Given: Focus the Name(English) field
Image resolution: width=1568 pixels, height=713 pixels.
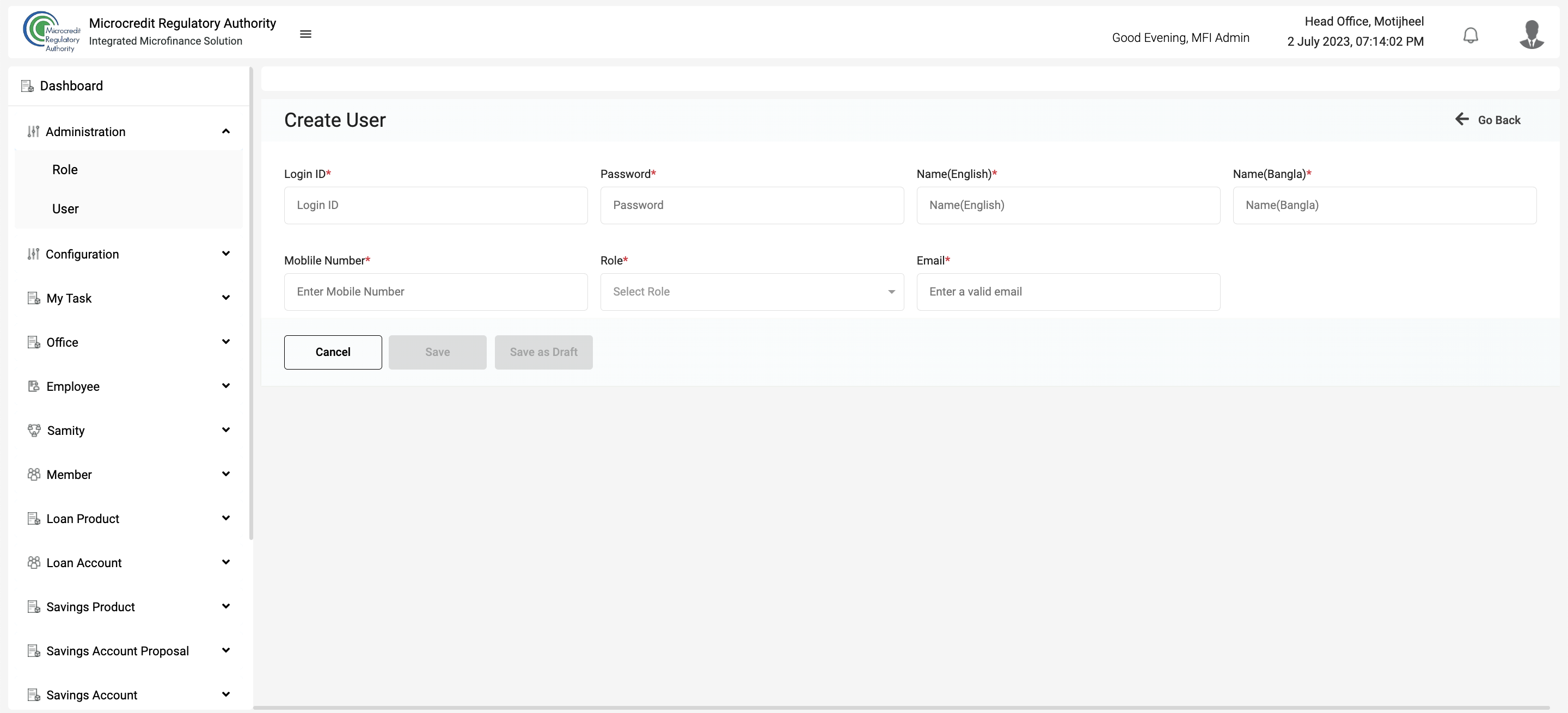Looking at the screenshot, I should pyautogui.click(x=1068, y=206).
